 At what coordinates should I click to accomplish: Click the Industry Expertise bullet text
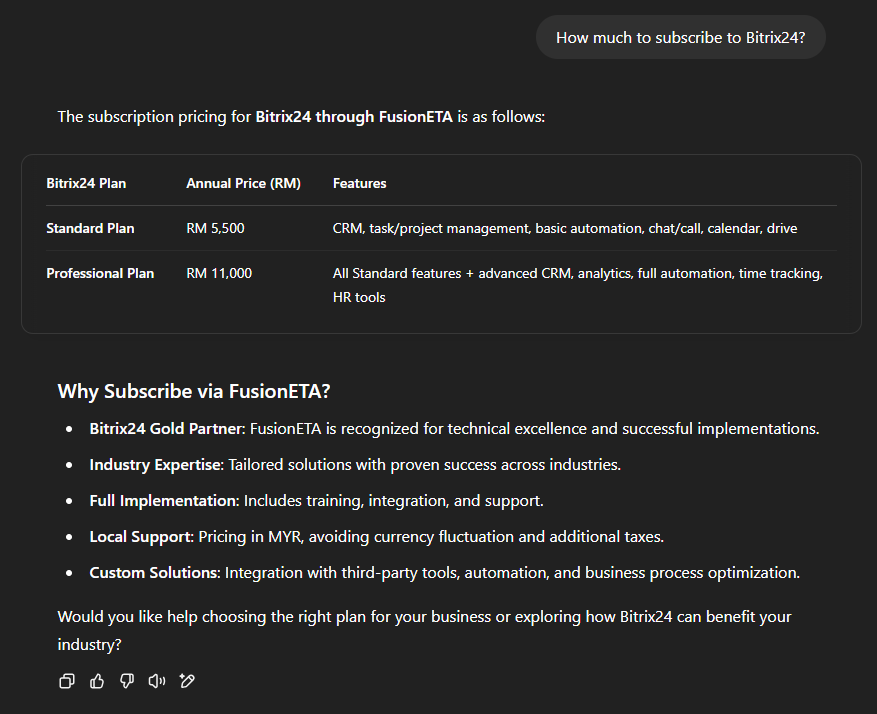point(157,464)
